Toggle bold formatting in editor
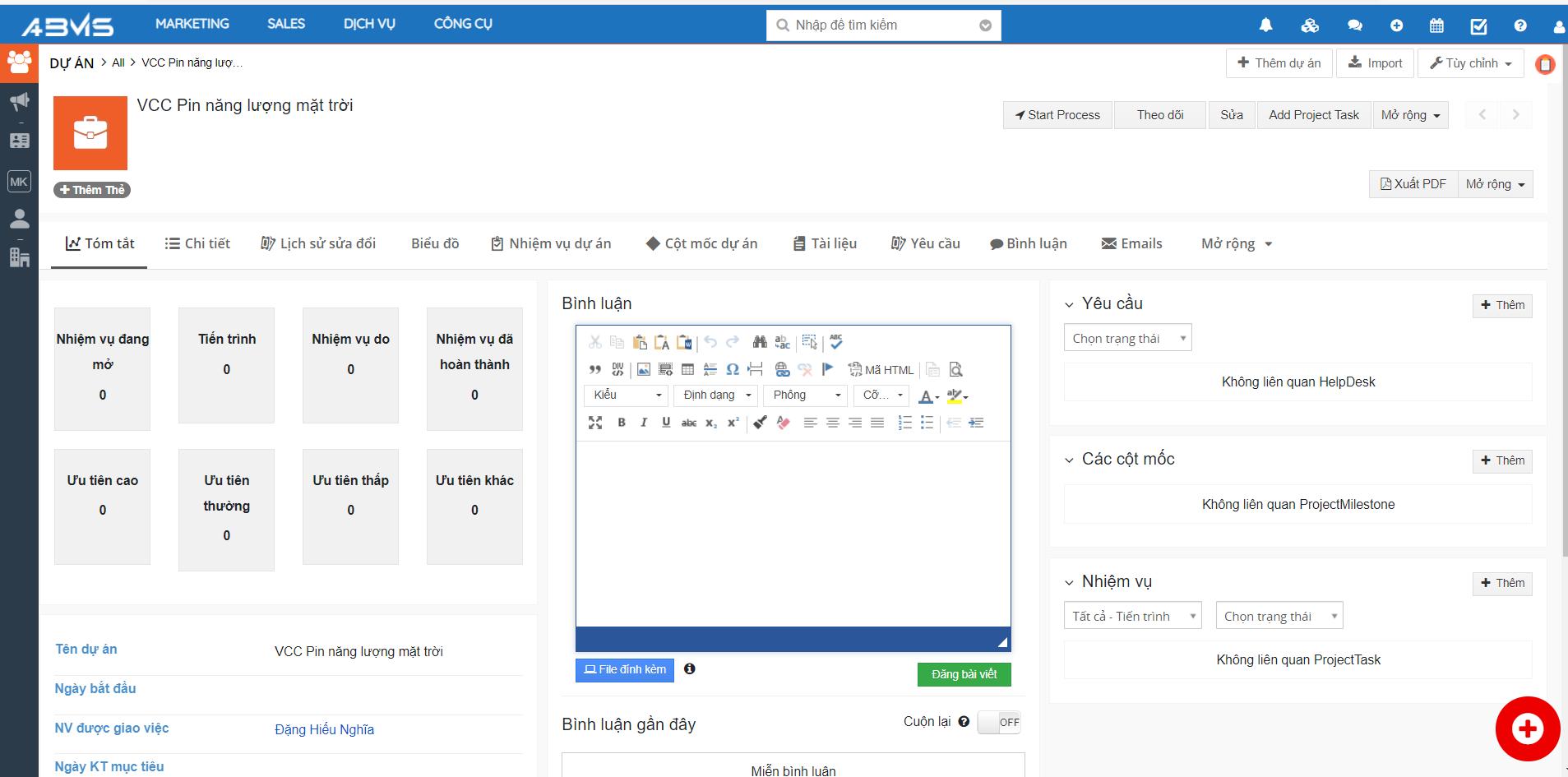 click(x=622, y=423)
